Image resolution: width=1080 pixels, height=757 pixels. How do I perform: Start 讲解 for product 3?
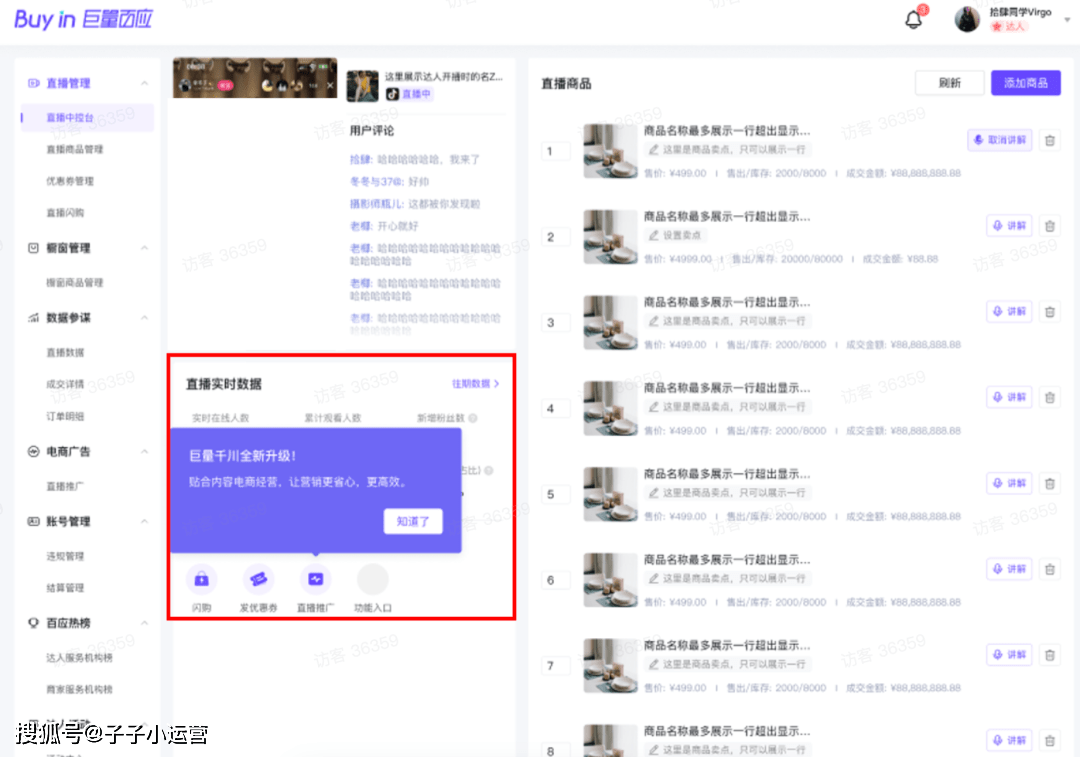(1009, 312)
